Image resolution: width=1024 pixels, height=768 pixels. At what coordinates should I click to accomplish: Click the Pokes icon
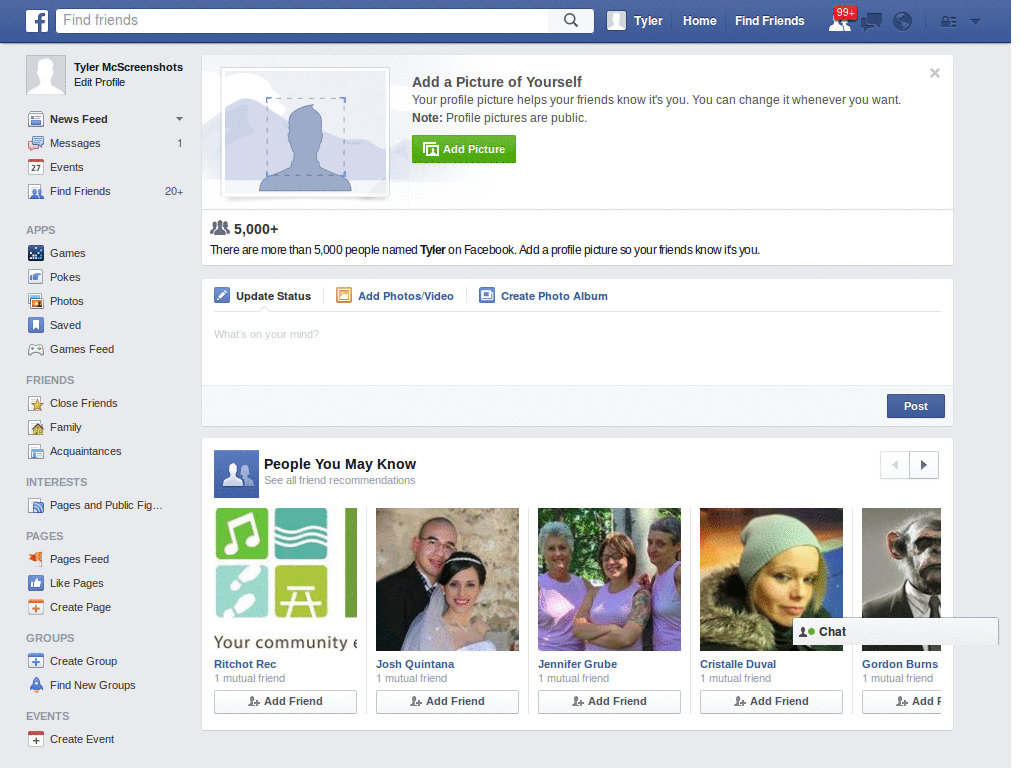point(36,277)
